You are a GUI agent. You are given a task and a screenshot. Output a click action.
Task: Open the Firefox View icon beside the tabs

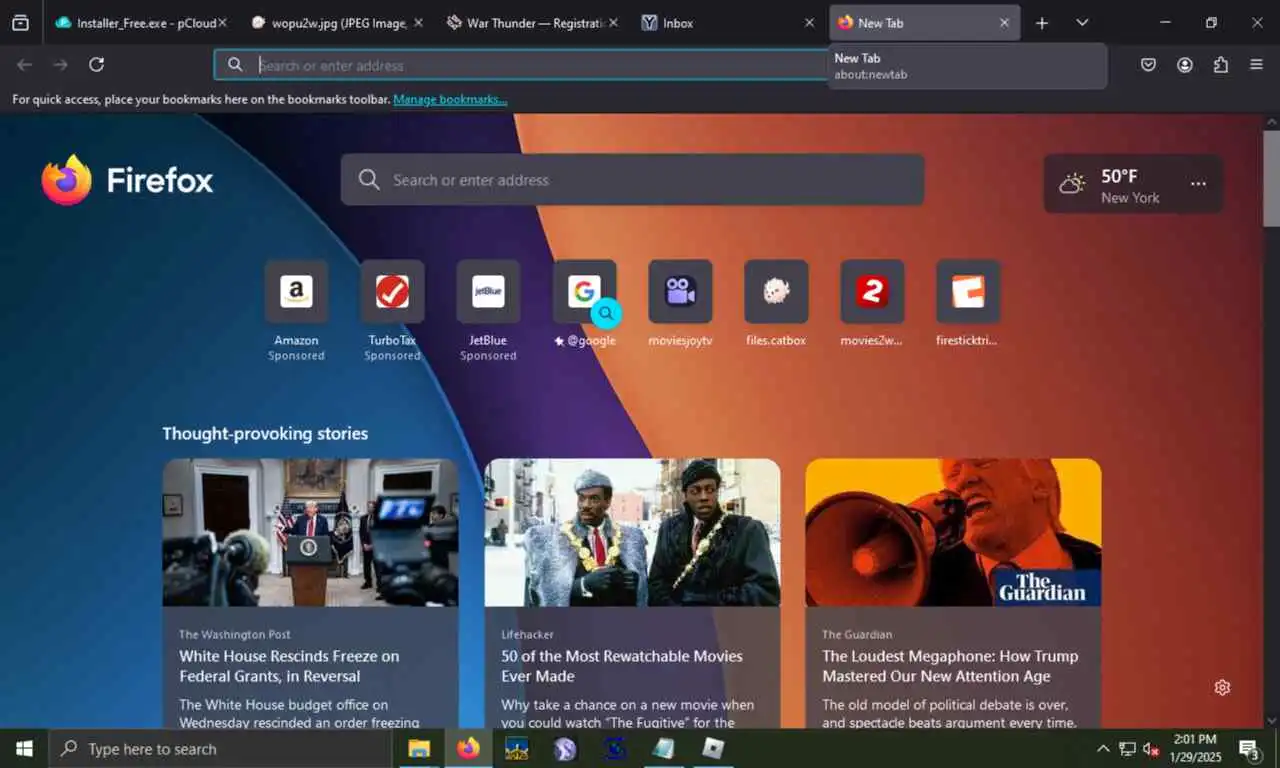point(20,22)
